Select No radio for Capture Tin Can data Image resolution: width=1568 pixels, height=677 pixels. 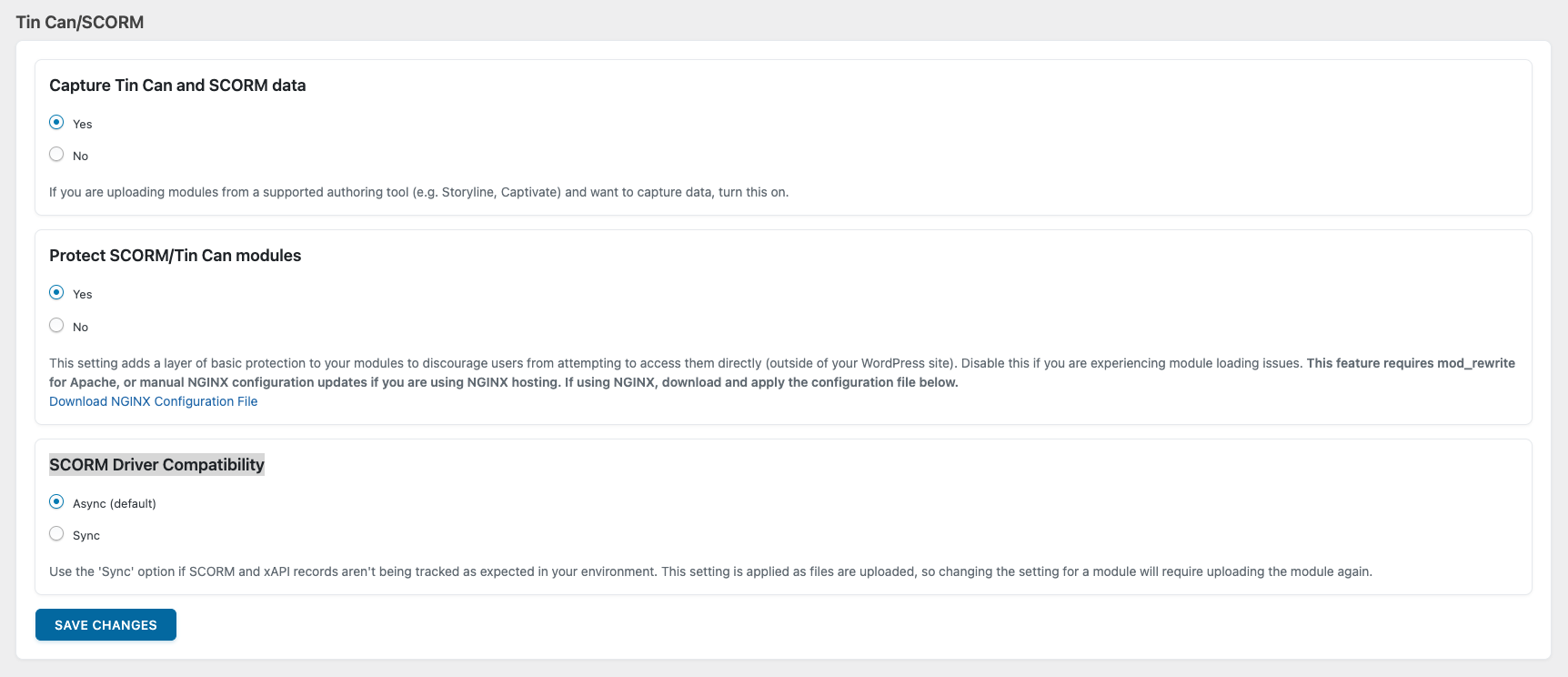coord(56,155)
